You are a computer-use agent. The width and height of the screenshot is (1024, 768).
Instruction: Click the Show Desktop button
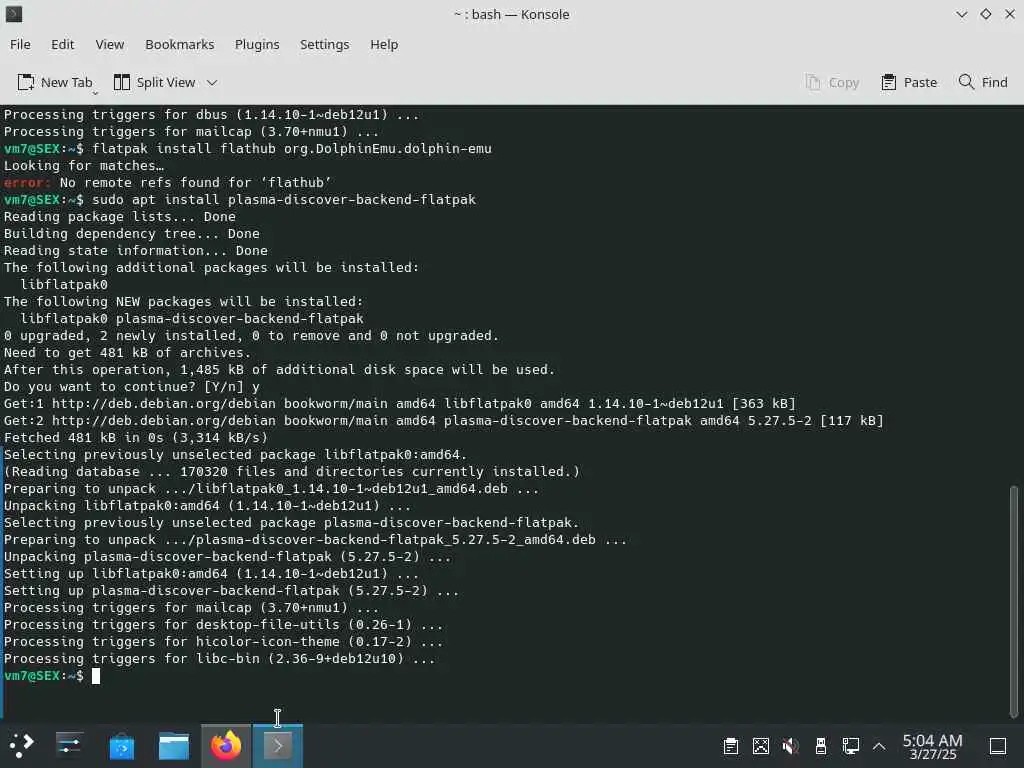click(998, 746)
